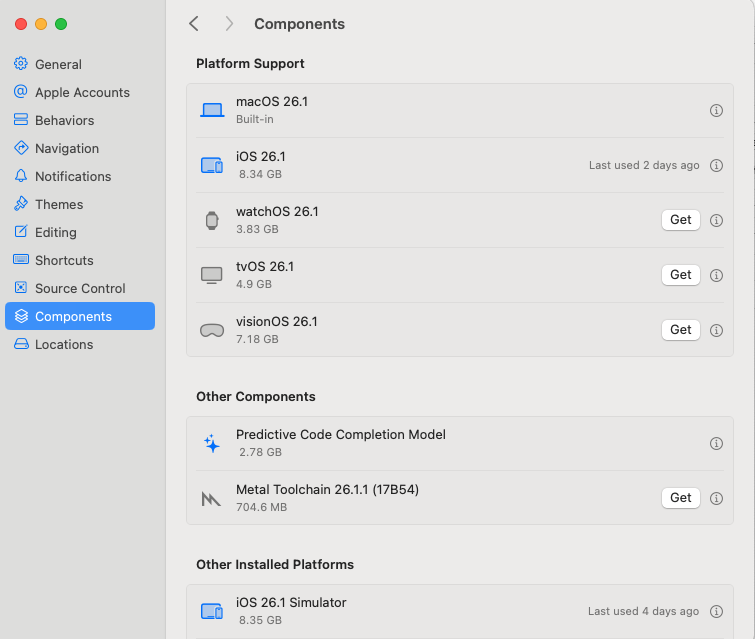
Task: Select the macOS 26.1 row title
Action: coord(272,102)
